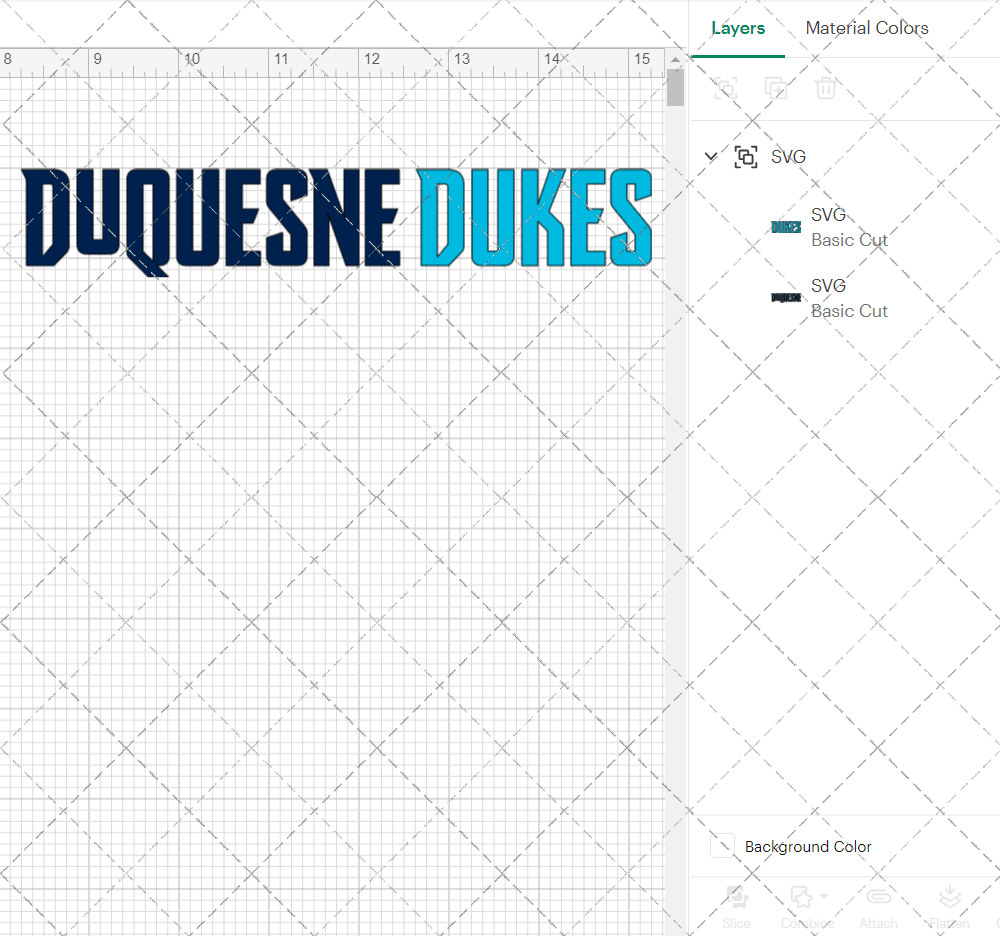
Task: Click the Group layers icon
Action: 726,88
